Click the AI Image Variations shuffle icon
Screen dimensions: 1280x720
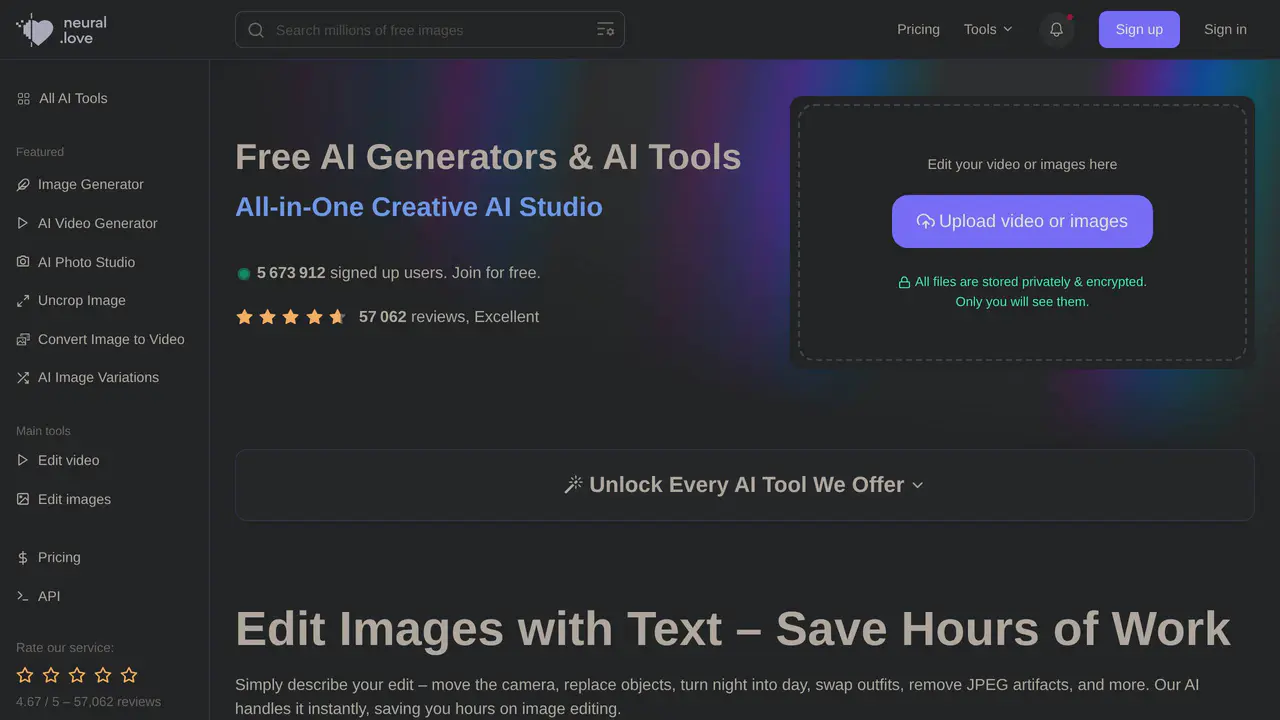[x=23, y=377]
